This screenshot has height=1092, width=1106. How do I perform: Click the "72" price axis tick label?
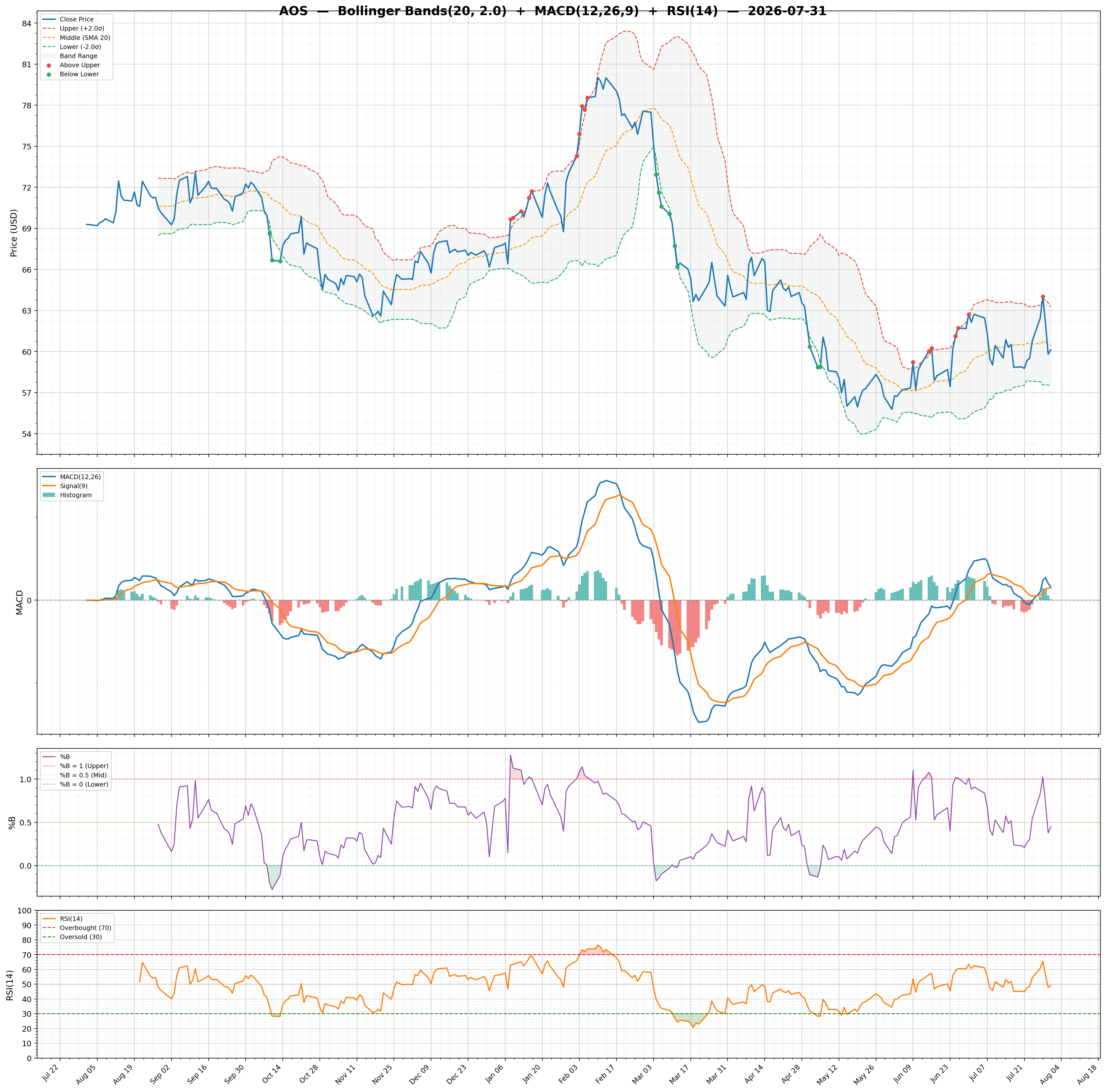tap(28, 187)
